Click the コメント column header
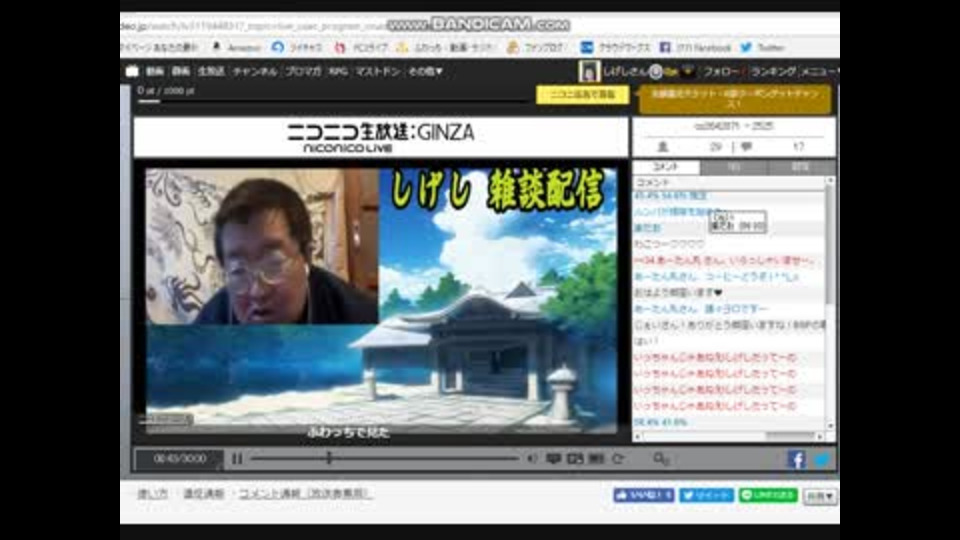This screenshot has width=960, height=540. coord(729,182)
